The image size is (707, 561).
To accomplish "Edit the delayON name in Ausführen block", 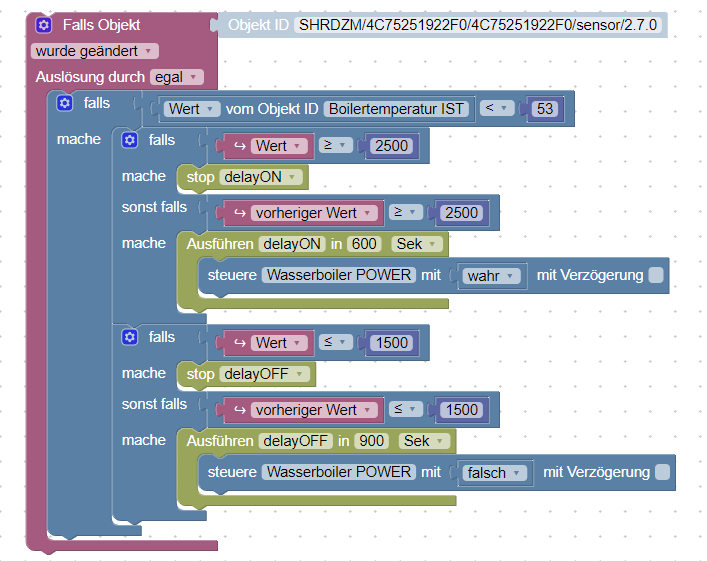I will pyautogui.click(x=292, y=244).
